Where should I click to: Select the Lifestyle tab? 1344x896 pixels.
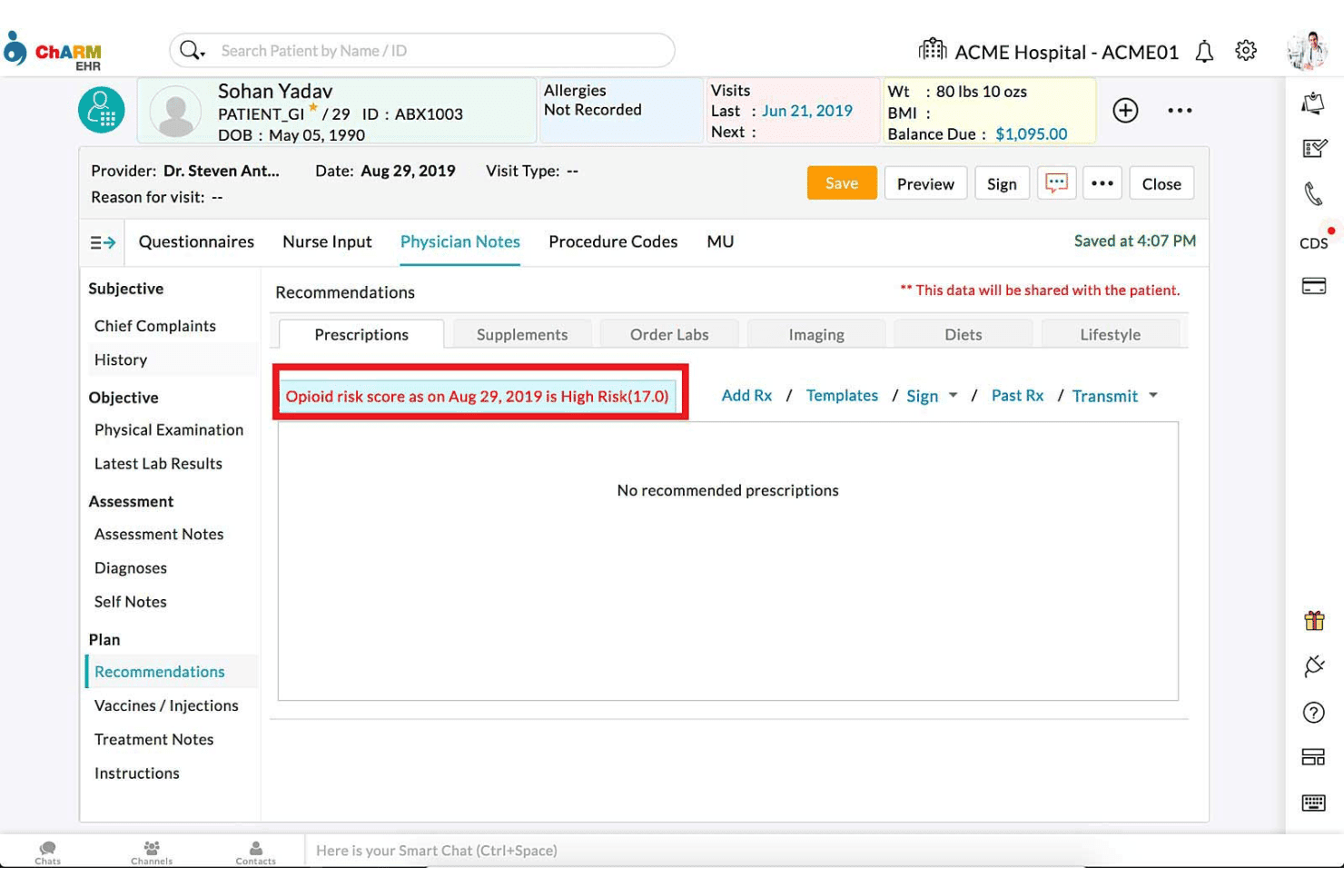pyautogui.click(x=1111, y=334)
